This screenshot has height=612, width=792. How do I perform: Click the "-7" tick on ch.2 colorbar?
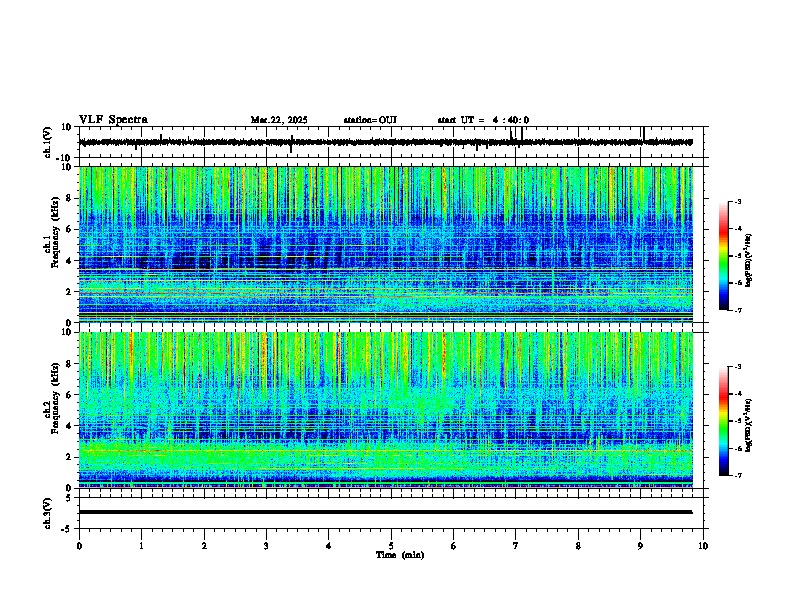pos(738,476)
